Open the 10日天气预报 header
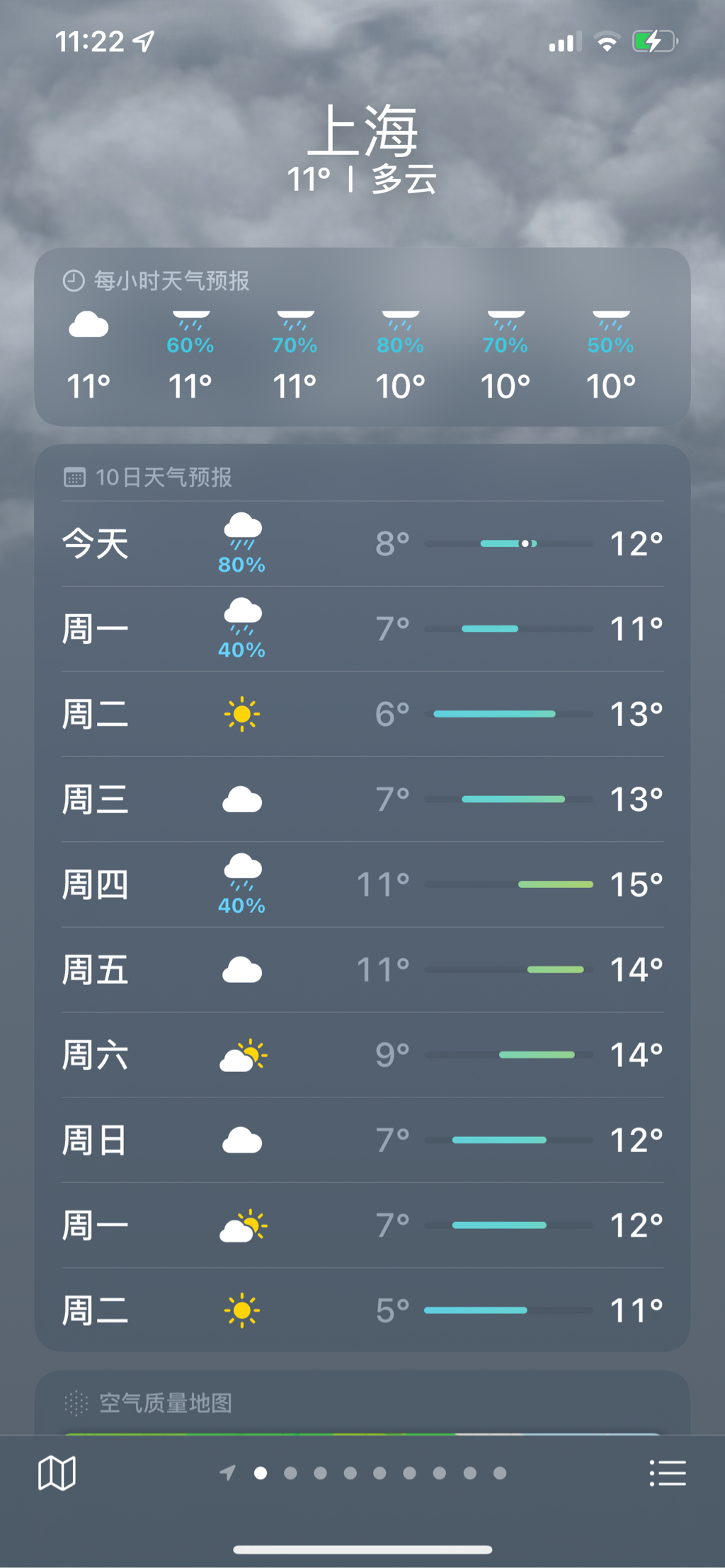The width and height of the screenshot is (725, 1568). (x=164, y=478)
